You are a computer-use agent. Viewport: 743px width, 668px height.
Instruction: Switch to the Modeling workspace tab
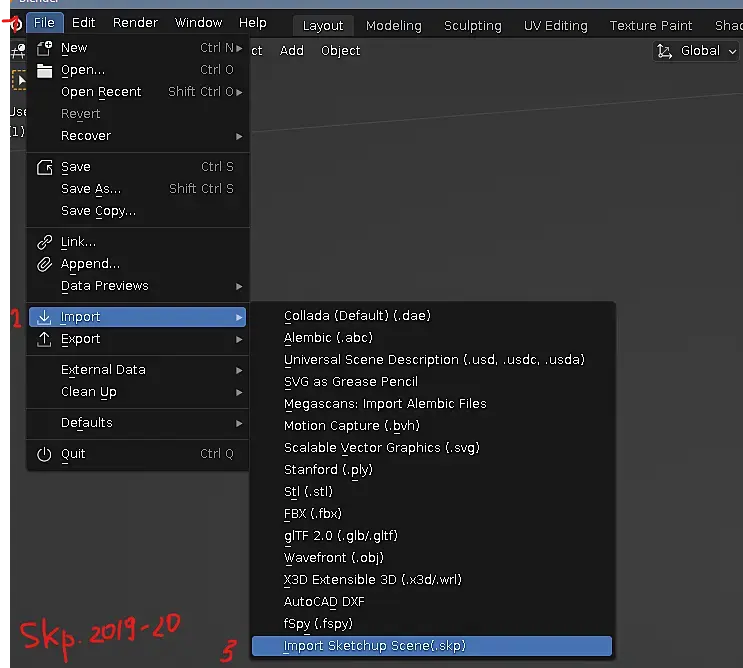tap(393, 26)
